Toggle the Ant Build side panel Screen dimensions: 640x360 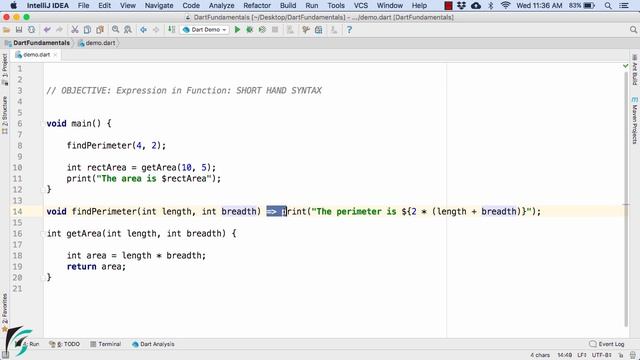pyautogui.click(x=635, y=70)
